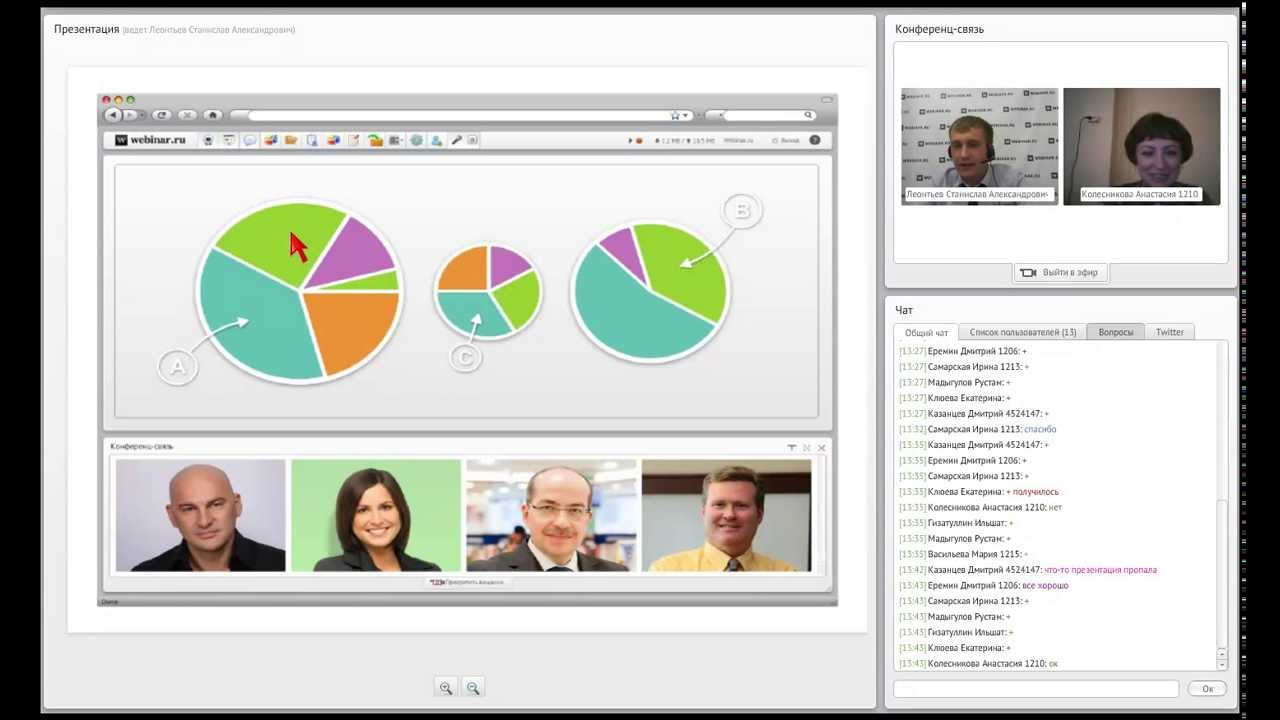Click Колесникова Анастасия's 'ок' chat message

tap(1053, 663)
